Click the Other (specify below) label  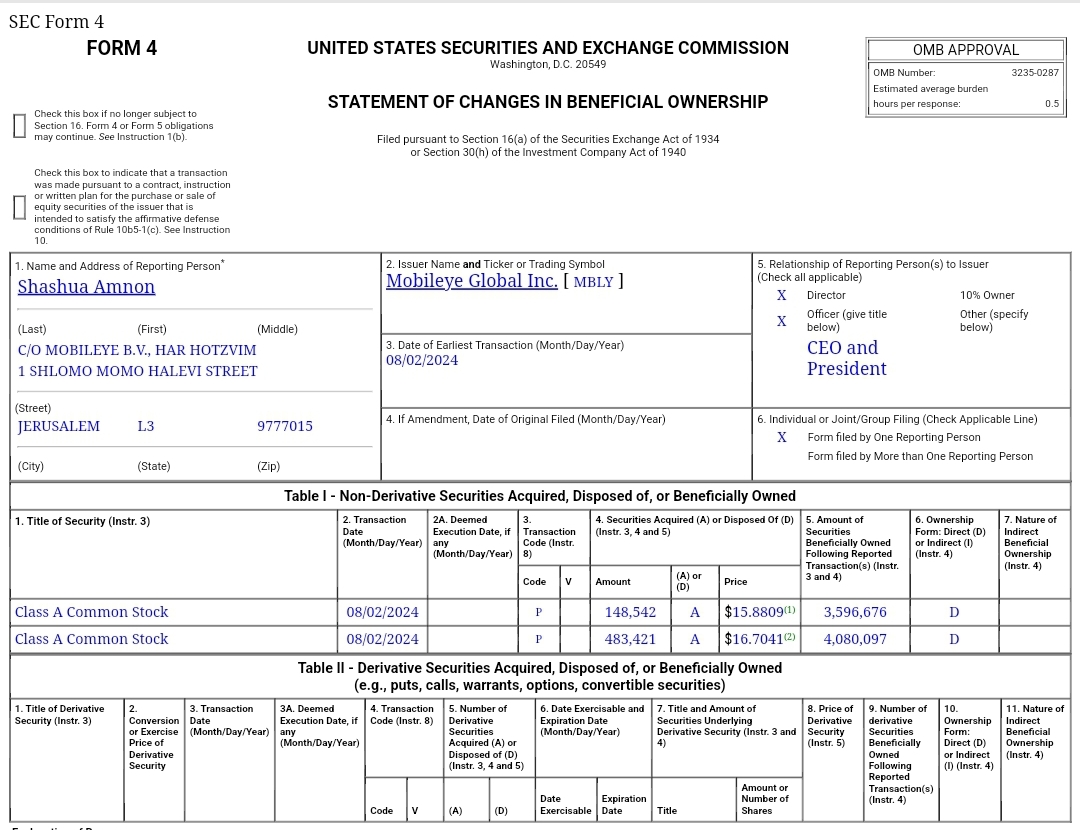[x=994, y=320]
